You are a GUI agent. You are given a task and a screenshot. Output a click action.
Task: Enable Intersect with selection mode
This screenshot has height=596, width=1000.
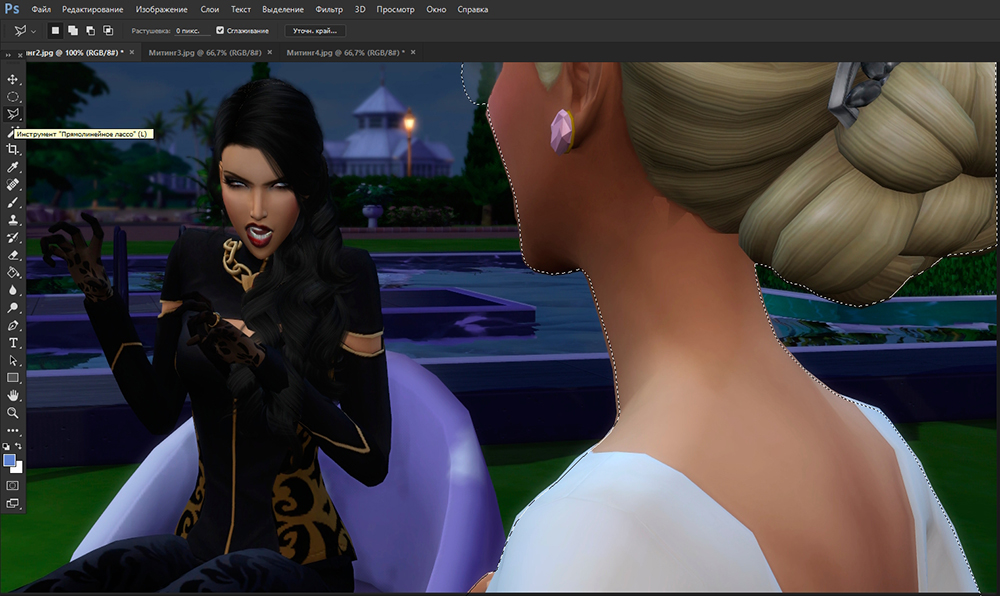pyautogui.click(x=108, y=31)
